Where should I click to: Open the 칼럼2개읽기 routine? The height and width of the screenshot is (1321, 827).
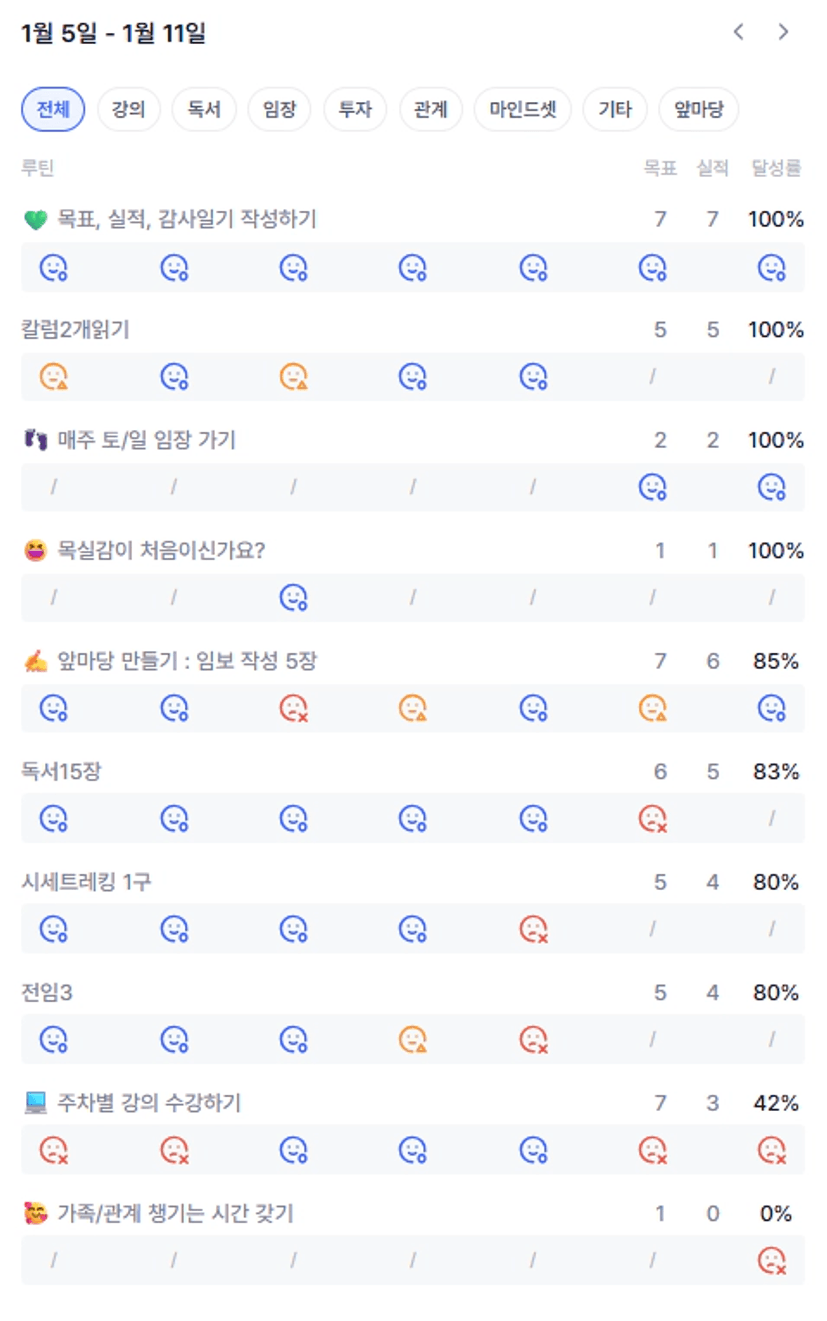(76, 330)
